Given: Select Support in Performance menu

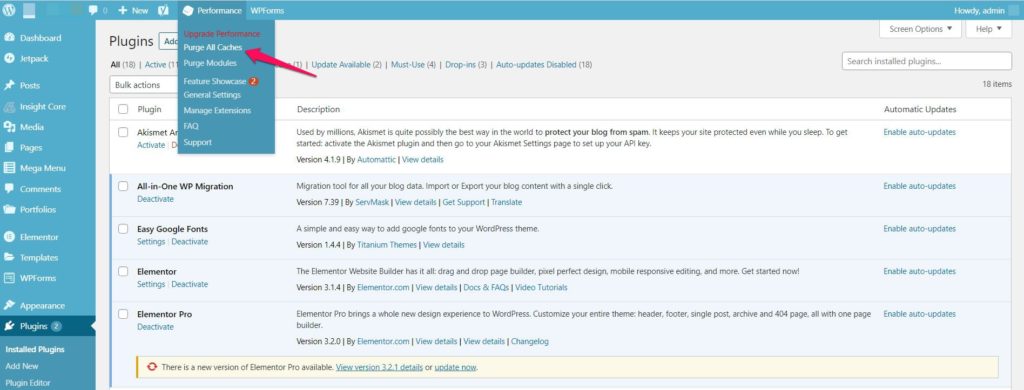Looking at the screenshot, I should click(197, 142).
